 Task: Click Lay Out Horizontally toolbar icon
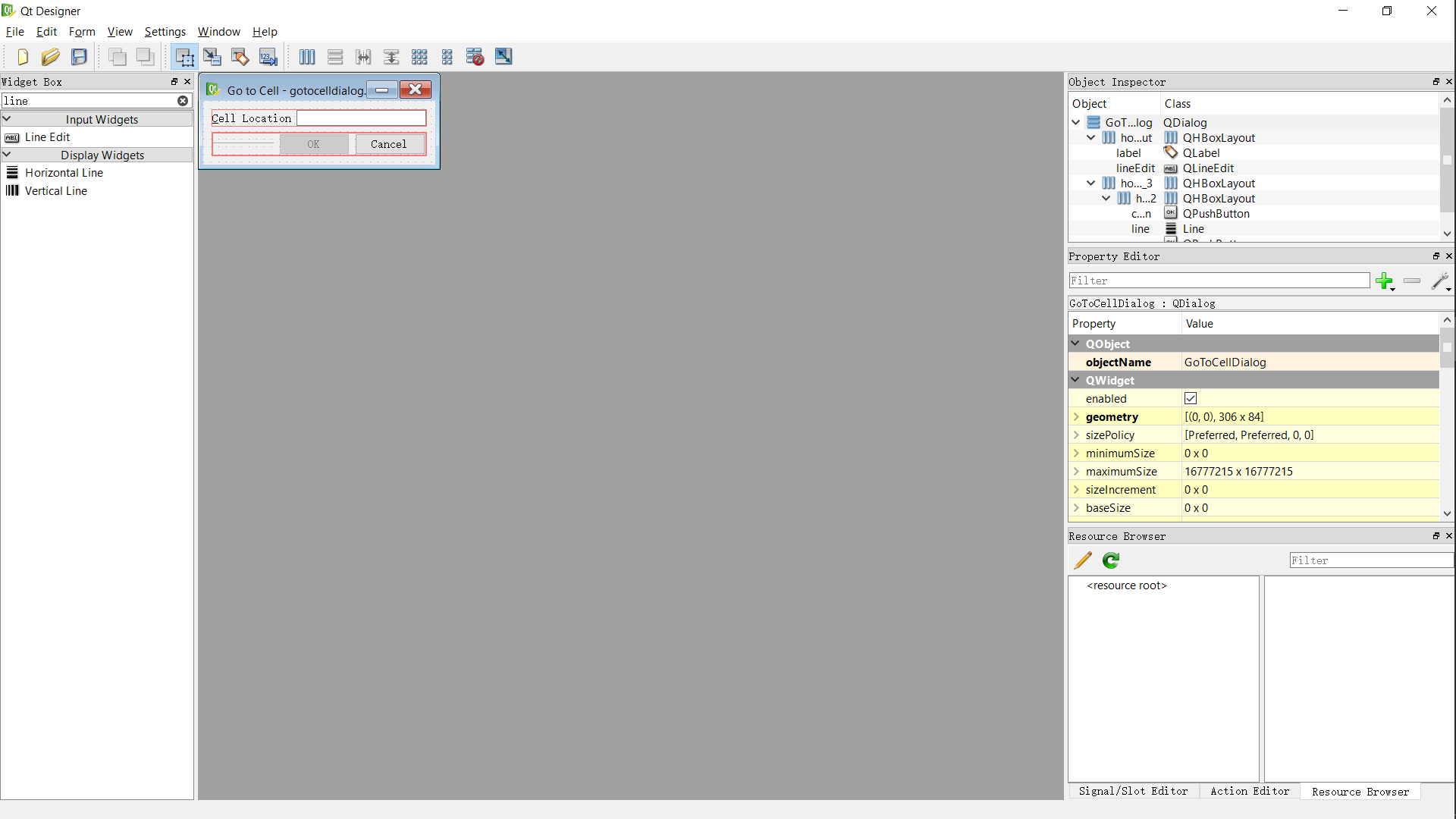(x=307, y=57)
